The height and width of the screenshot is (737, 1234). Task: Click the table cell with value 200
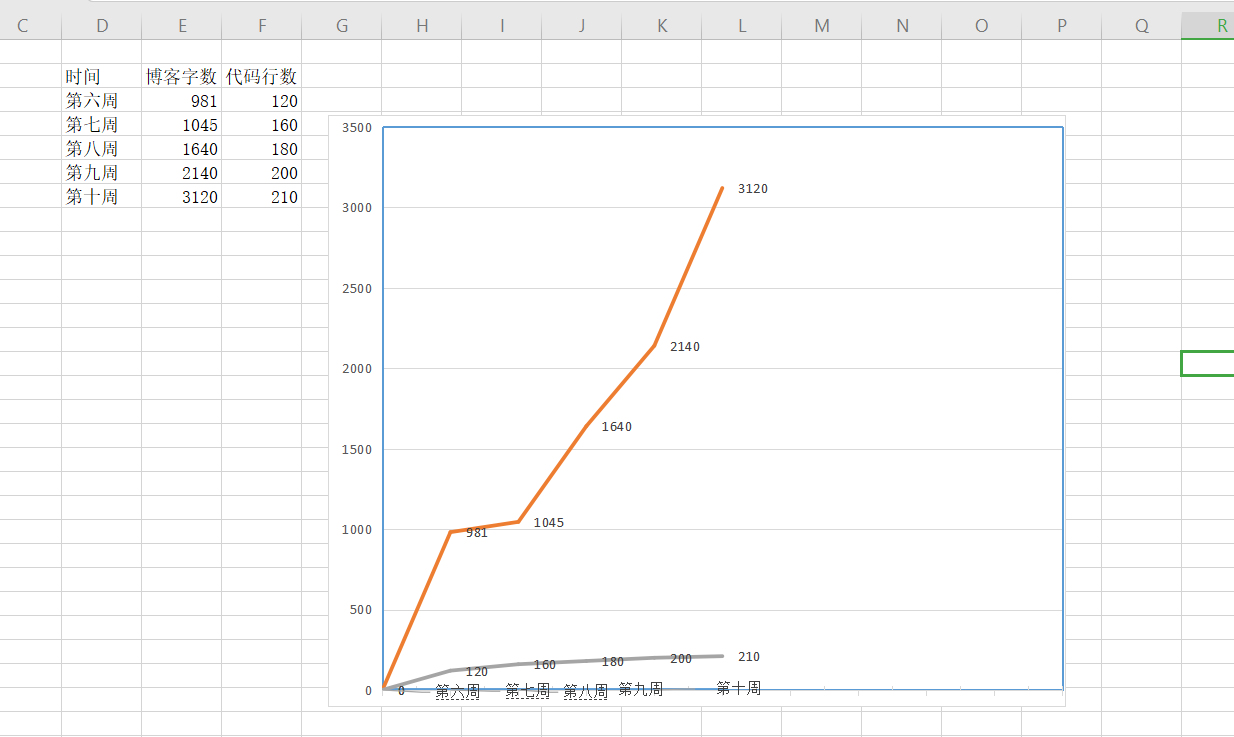(x=261, y=172)
